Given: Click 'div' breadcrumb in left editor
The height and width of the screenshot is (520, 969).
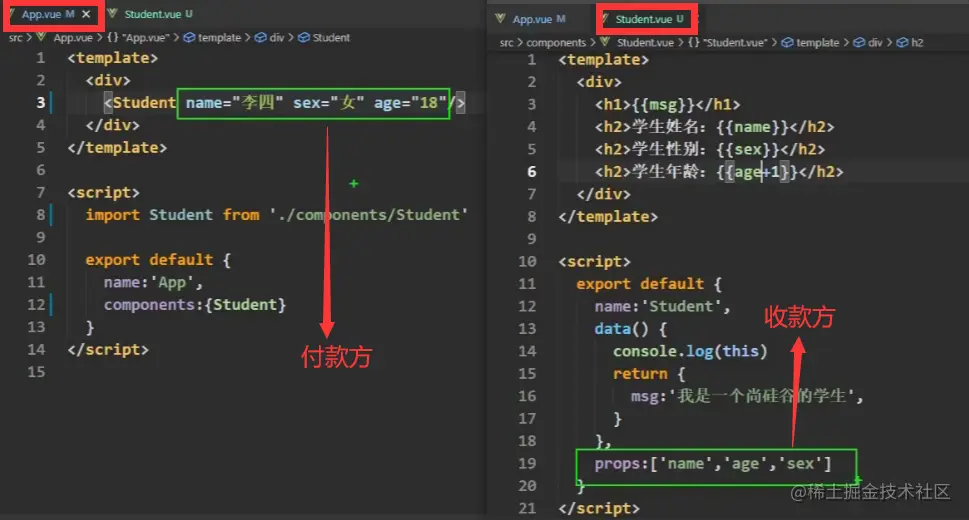Looking at the screenshot, I should coord(276,38).
